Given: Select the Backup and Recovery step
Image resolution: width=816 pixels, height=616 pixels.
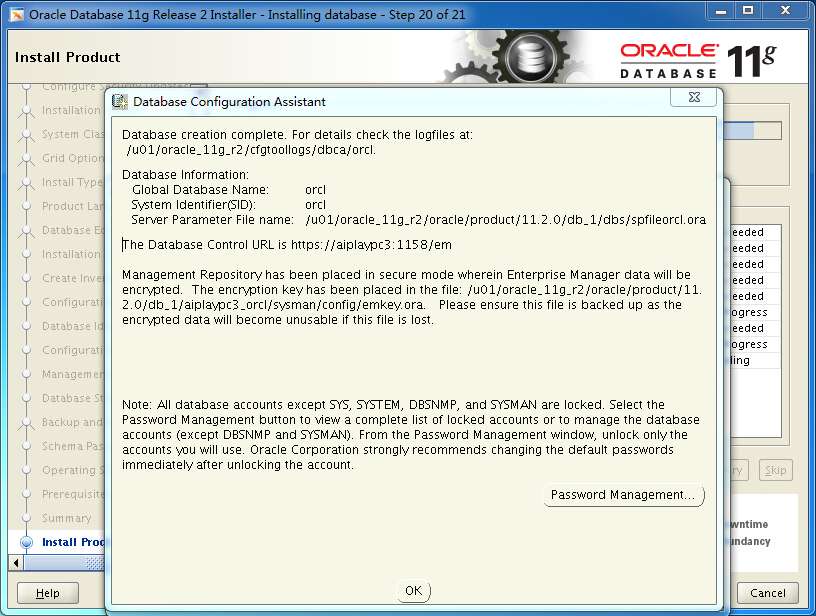Looking at the screenshot, I should pyautogui.click(x=73, y=422).
